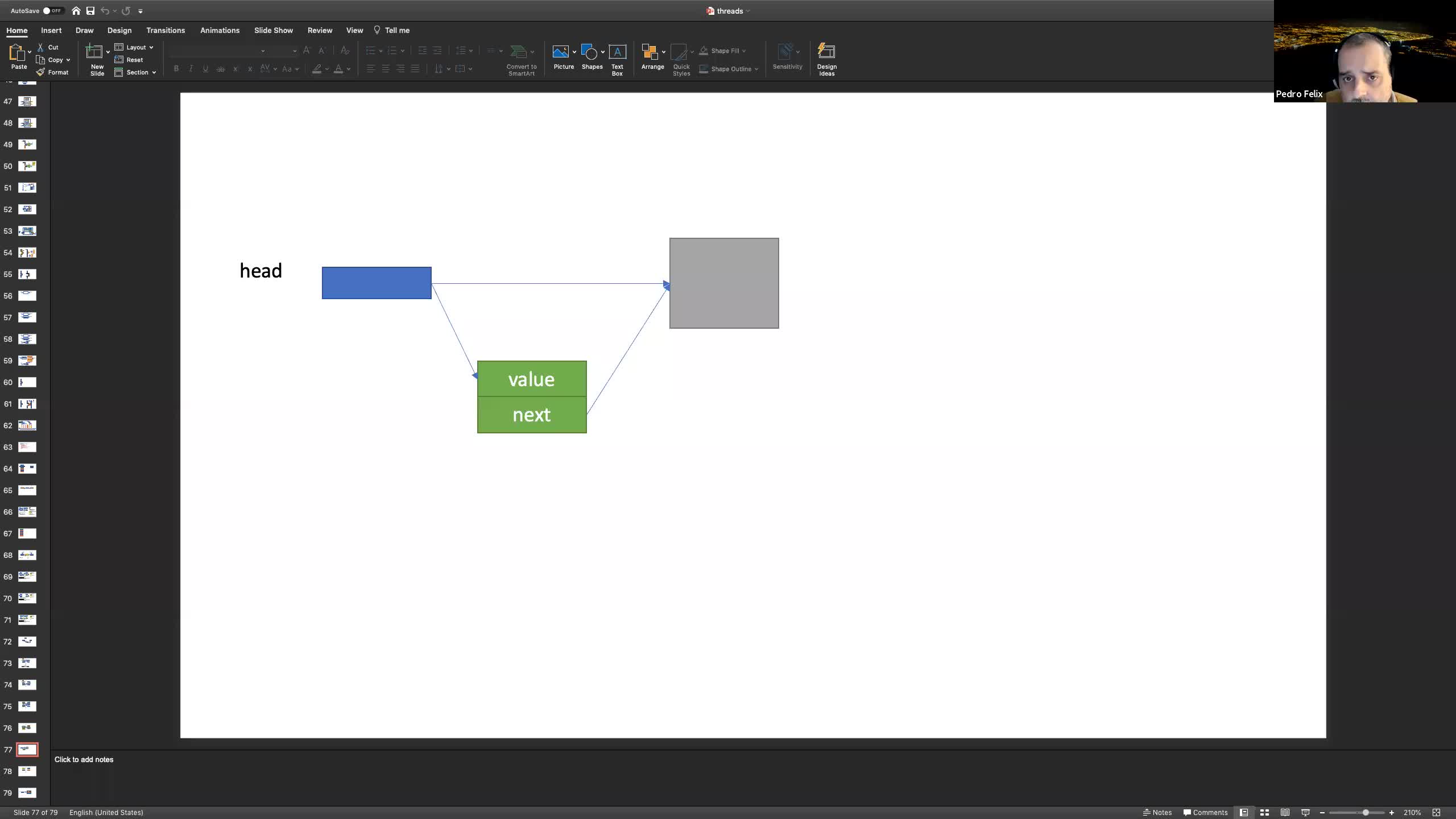The width and height of the screenshot is (1456, 819).
Task: Click the font color A swatch
Action: click(x=338, y=69)
